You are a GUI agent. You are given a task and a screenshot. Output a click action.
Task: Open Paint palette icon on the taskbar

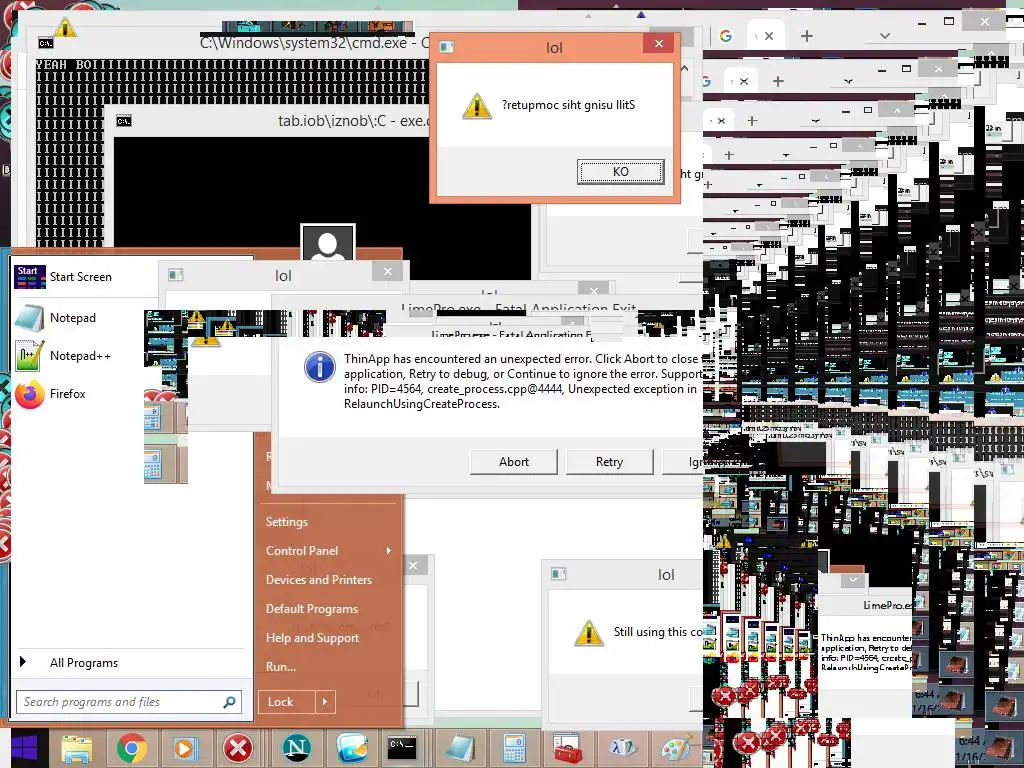(676, 748)
